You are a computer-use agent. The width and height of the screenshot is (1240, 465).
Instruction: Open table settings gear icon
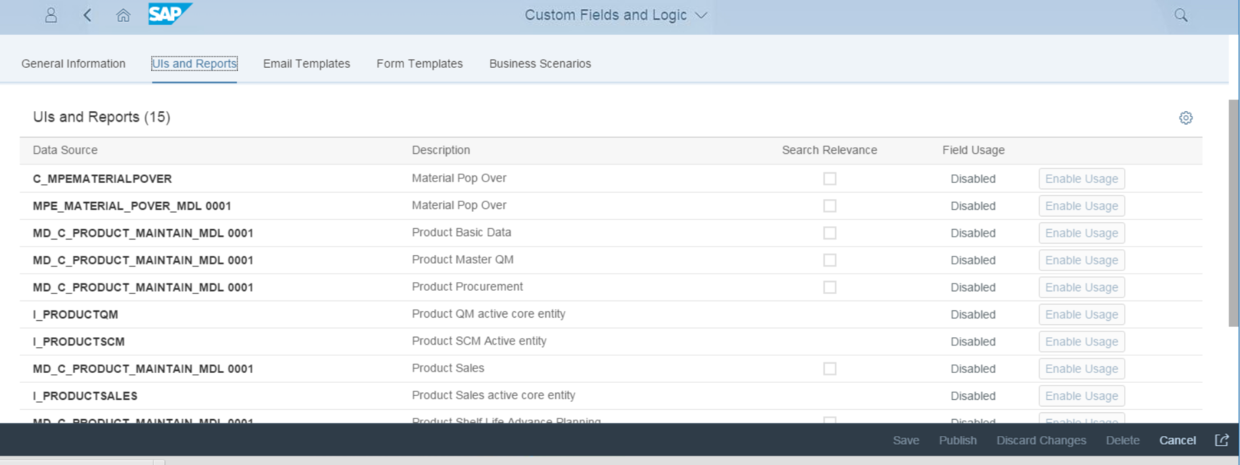pyautogui.click(x=1186, y=118)
